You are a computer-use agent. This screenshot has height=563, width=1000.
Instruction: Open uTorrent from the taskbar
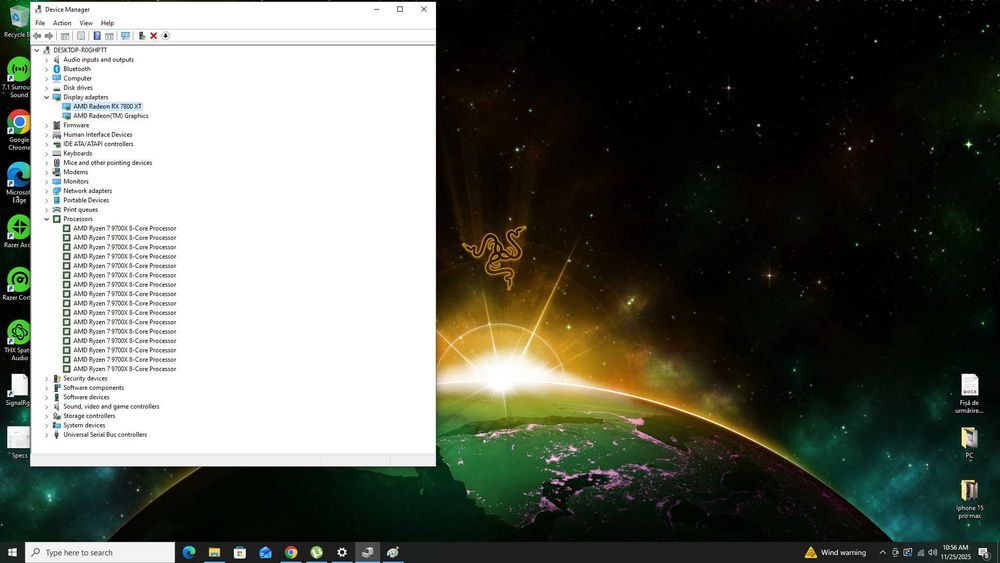point(316,552)
